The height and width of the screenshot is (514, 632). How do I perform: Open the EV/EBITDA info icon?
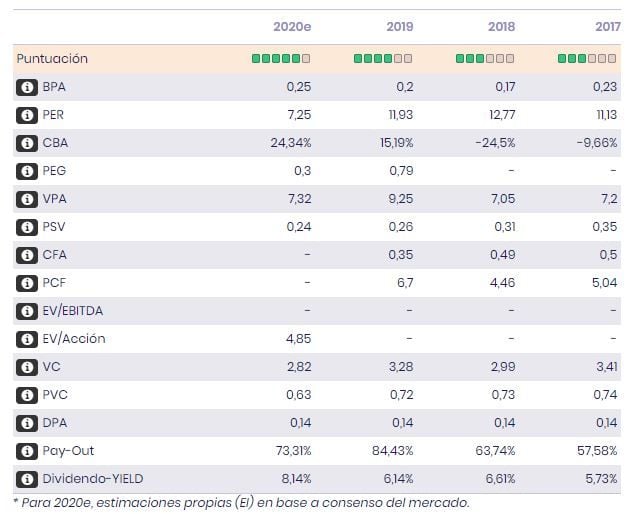pos(26,311)
